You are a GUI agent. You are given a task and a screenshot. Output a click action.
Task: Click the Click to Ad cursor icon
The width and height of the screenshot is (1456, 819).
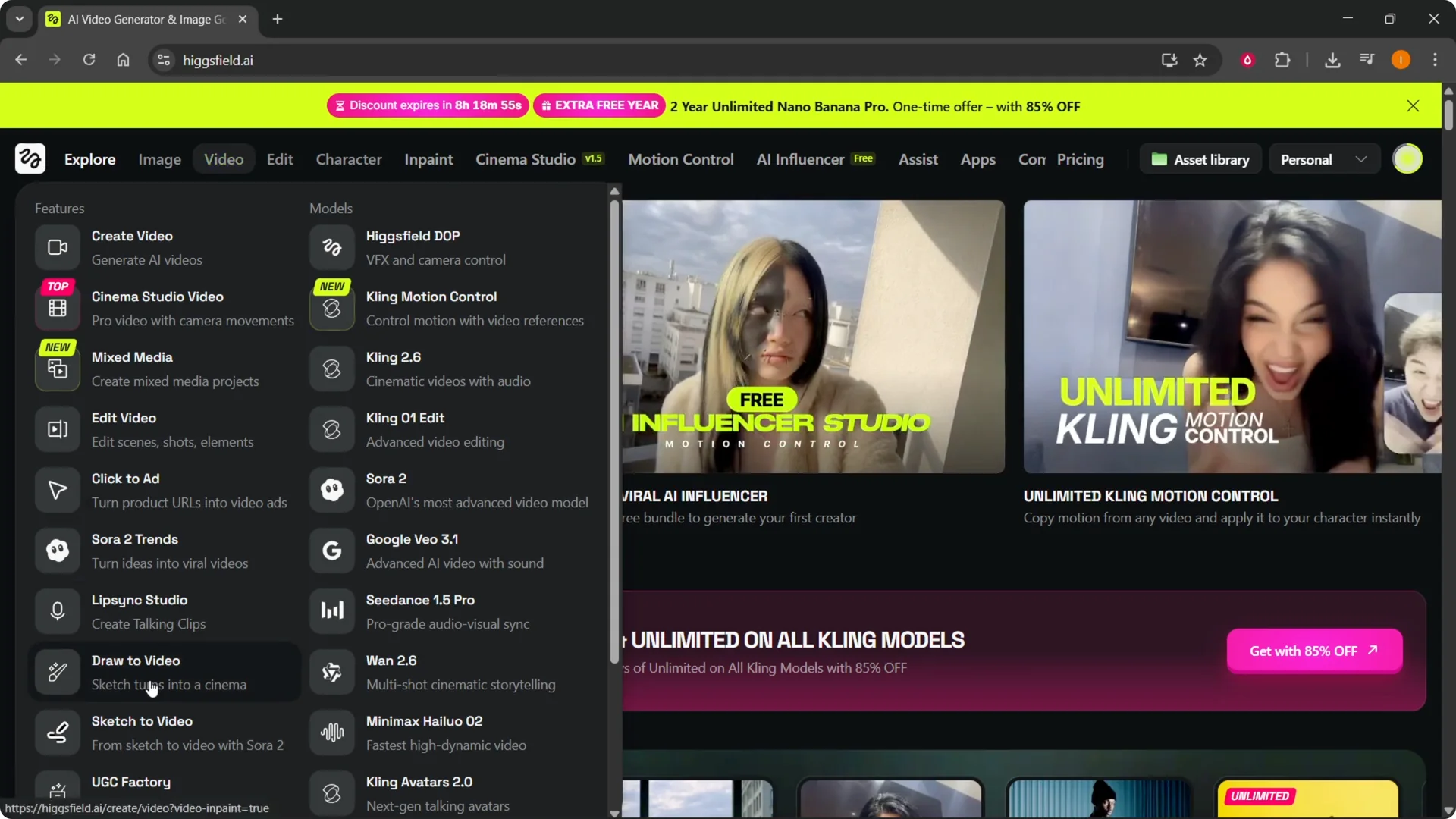coord(58,490)
